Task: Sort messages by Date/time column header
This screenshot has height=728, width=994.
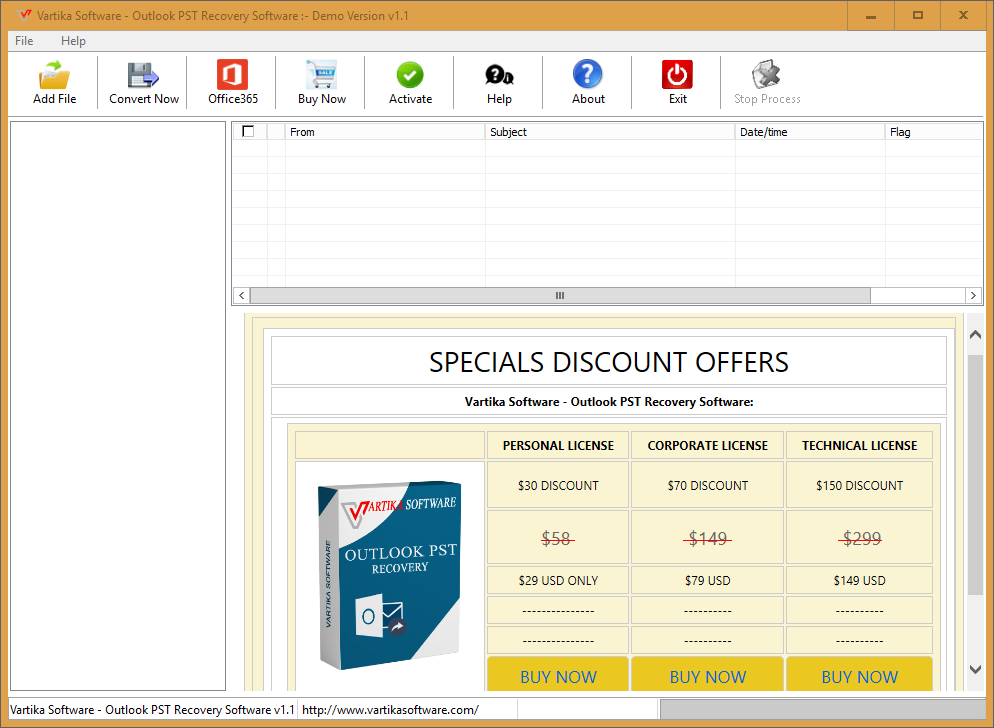Action: pyautogui.click(x=810, y=132)
